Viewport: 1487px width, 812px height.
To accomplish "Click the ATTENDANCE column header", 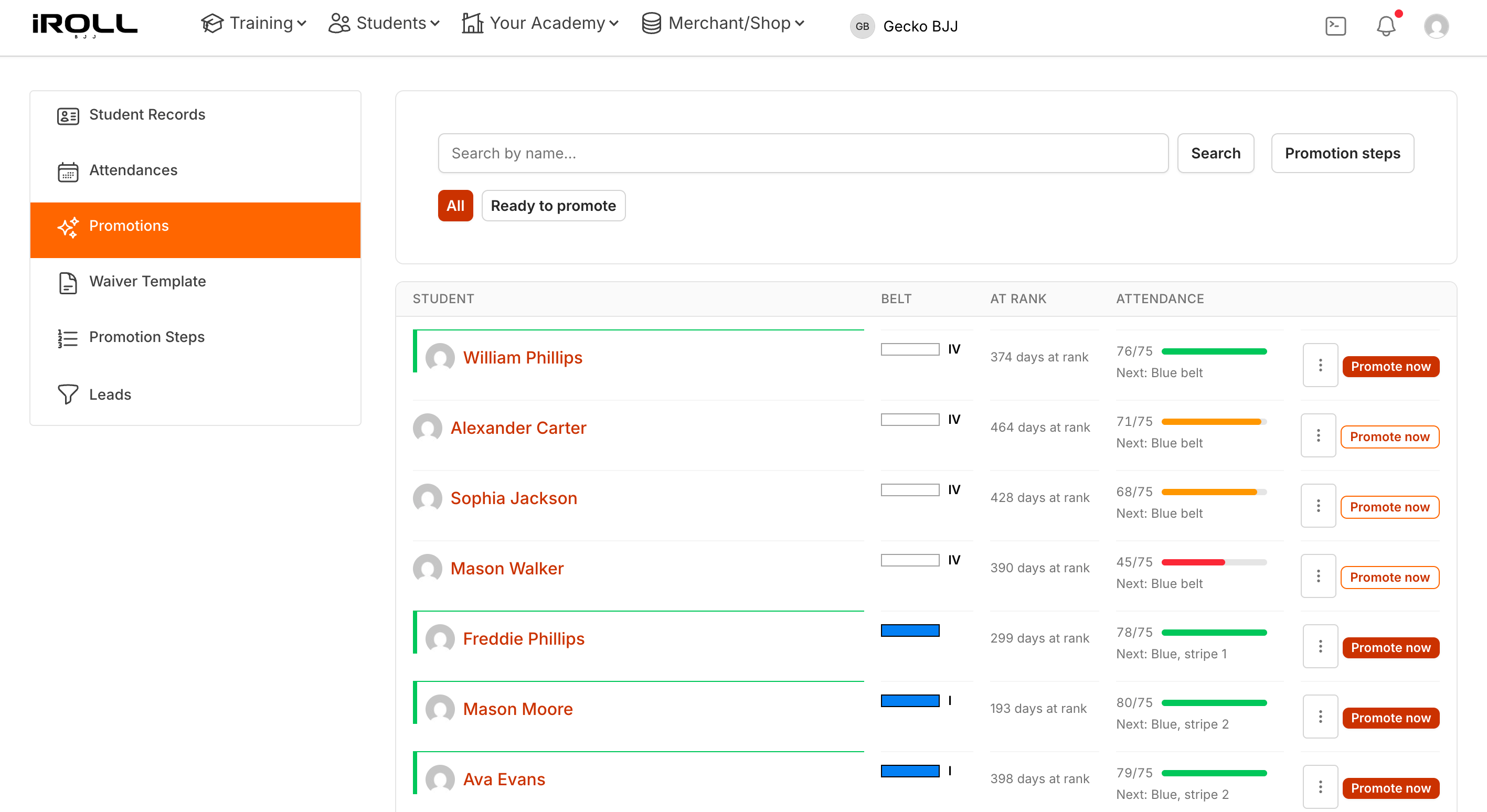I will tap(1160, 298).
